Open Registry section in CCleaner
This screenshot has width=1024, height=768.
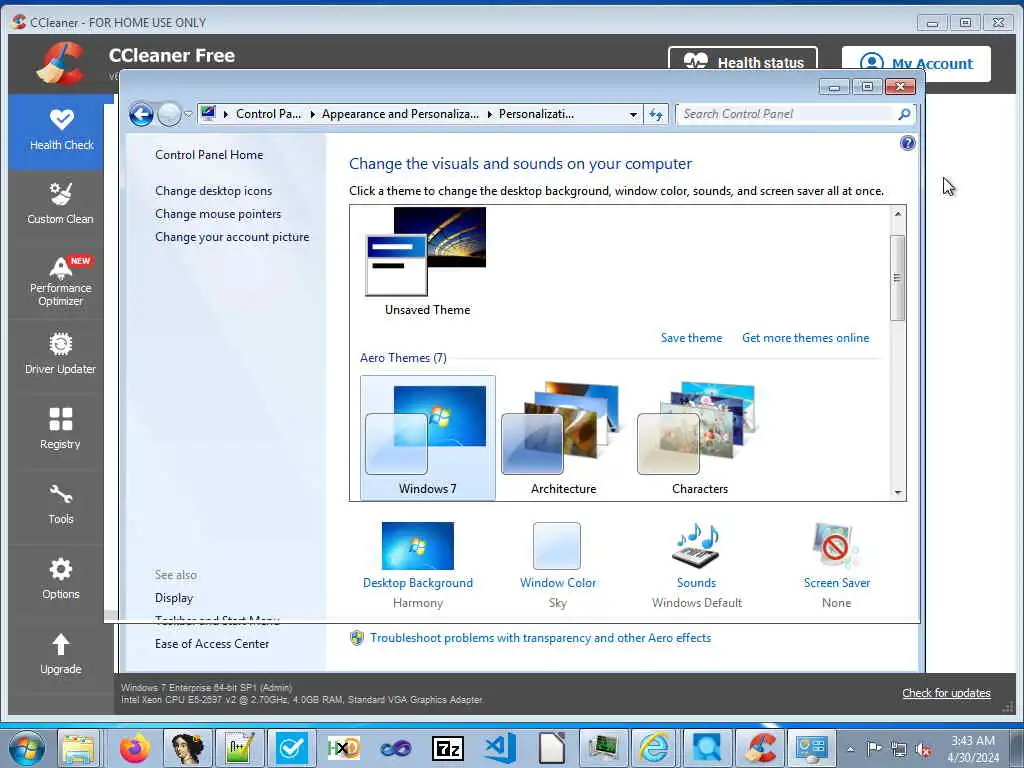(x=60, y=429)
